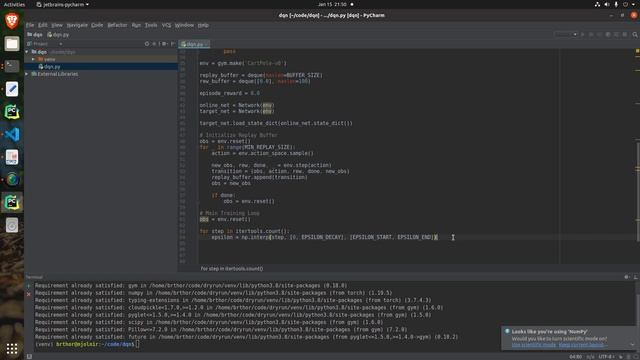The height and width of the screenshot is (360, 640).
Task: Expand the NumPy notification chevron
Action: pos(632,344)
